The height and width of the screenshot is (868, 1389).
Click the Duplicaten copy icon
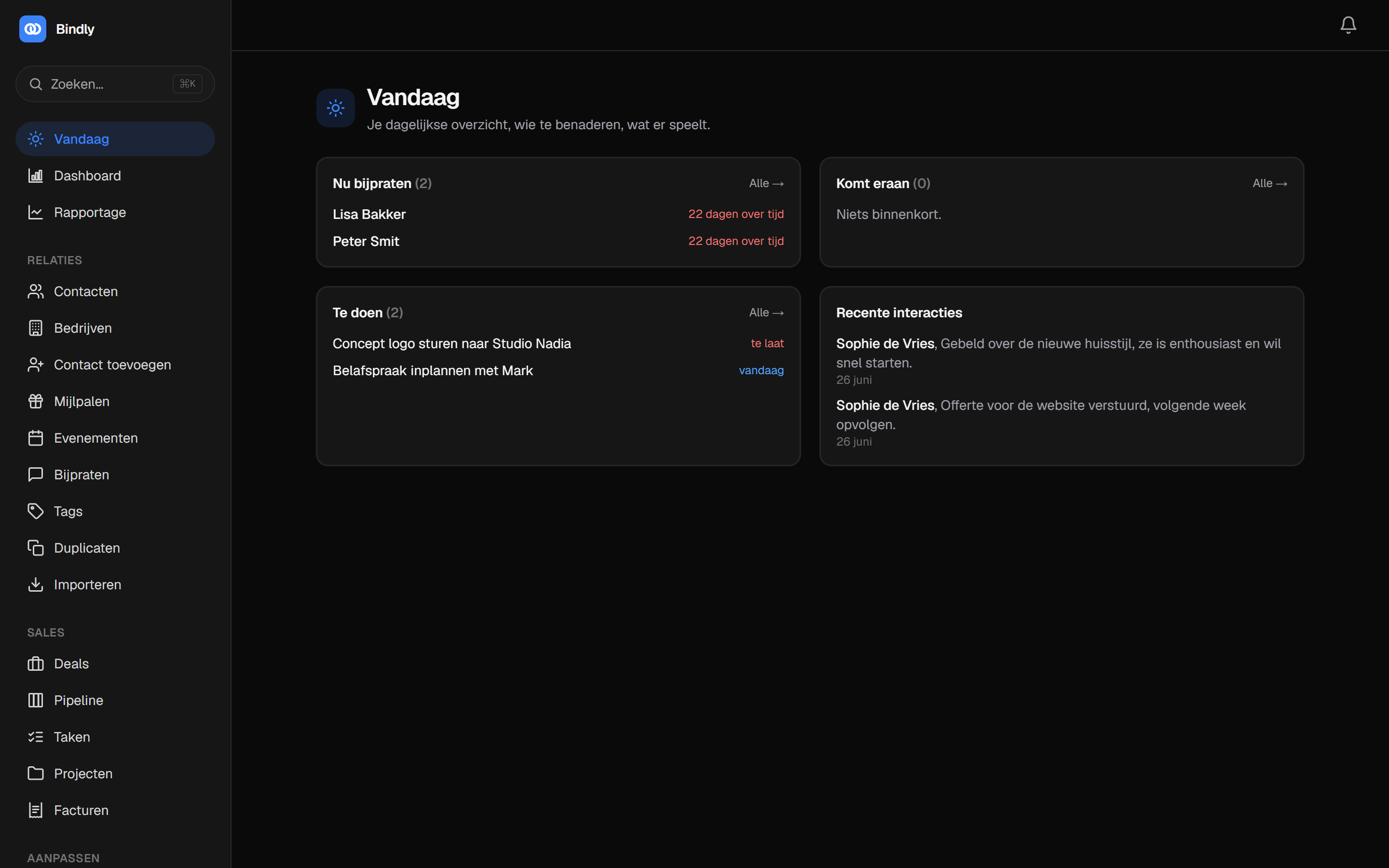(36, 548)
